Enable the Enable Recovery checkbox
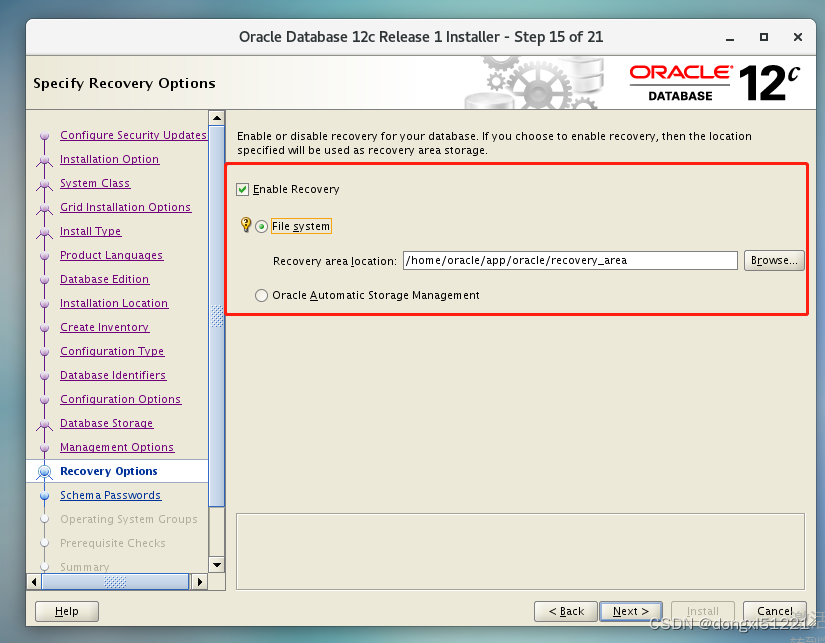825x643 pixels. click(x=244, y=188)
